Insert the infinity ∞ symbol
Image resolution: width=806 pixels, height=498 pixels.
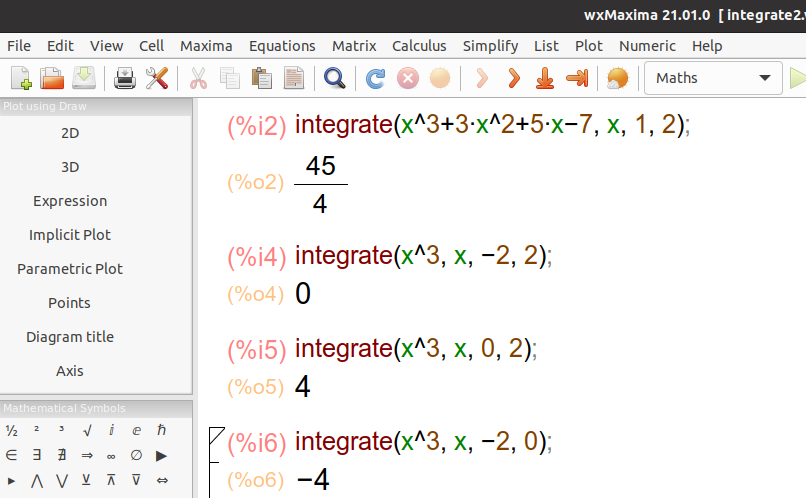coord(111,456)
